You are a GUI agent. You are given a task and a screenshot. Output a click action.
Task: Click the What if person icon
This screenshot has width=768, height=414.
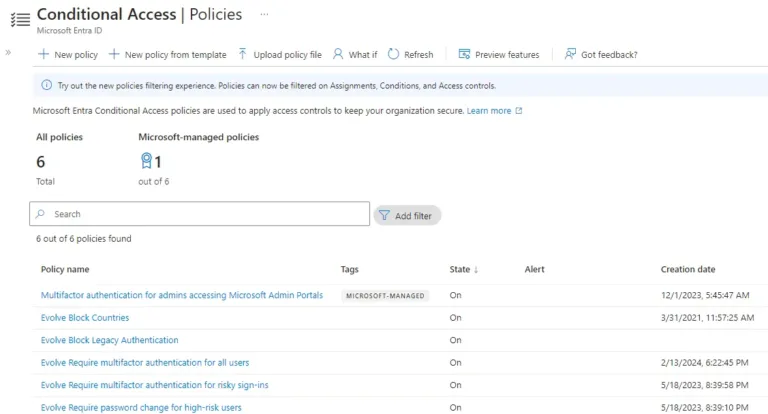pos(338,54)
